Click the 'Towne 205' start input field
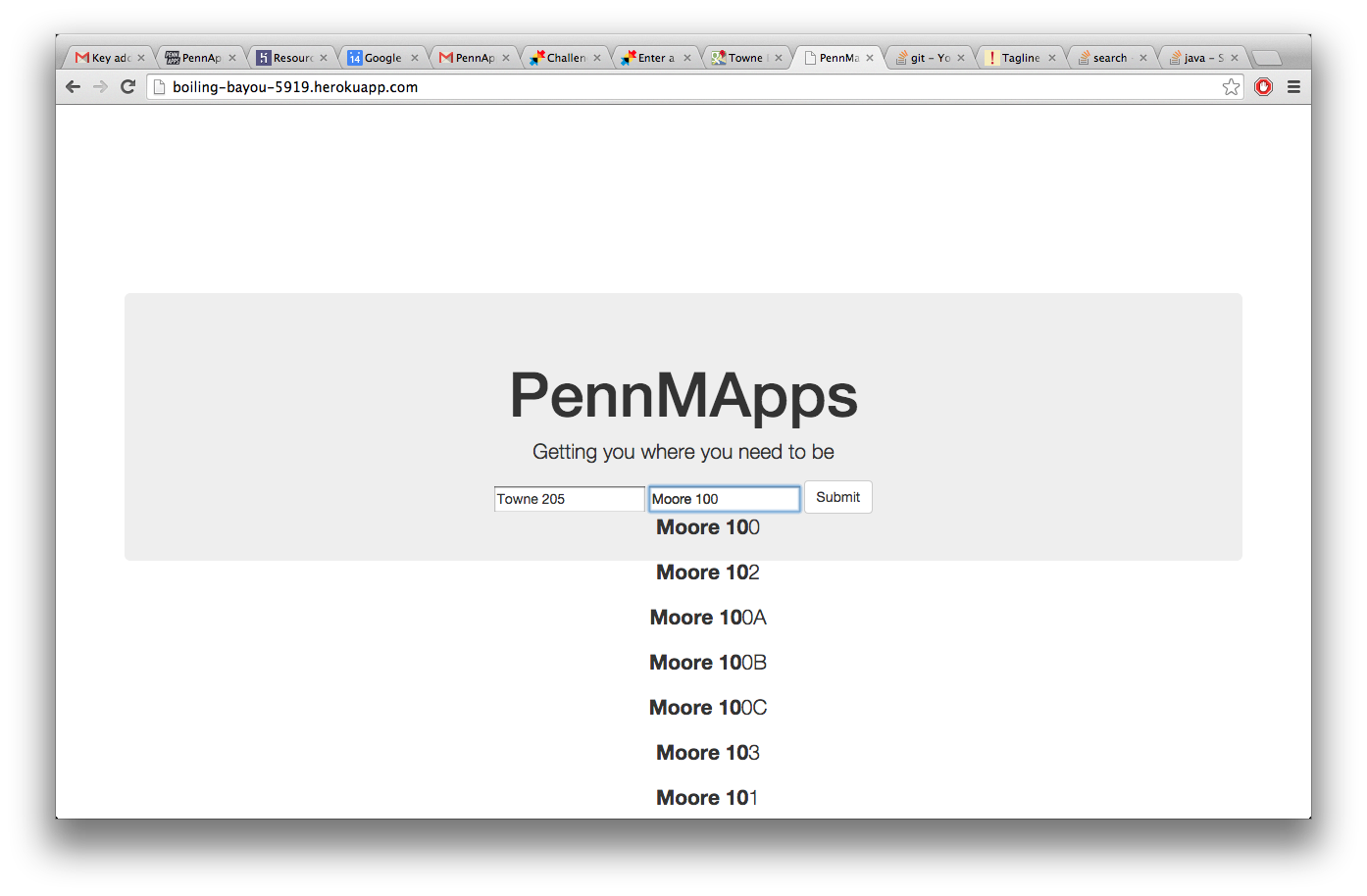Image resolution: width=1367 pixels, height=896 pixels. point(570,499)
